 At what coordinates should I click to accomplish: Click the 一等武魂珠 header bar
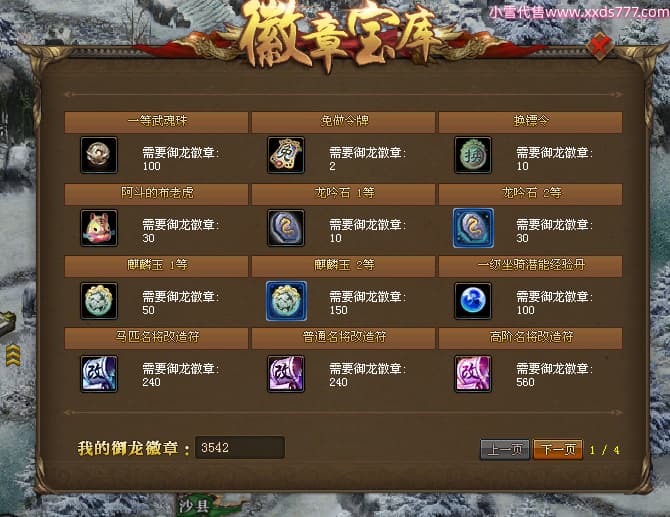click(156, 122)
